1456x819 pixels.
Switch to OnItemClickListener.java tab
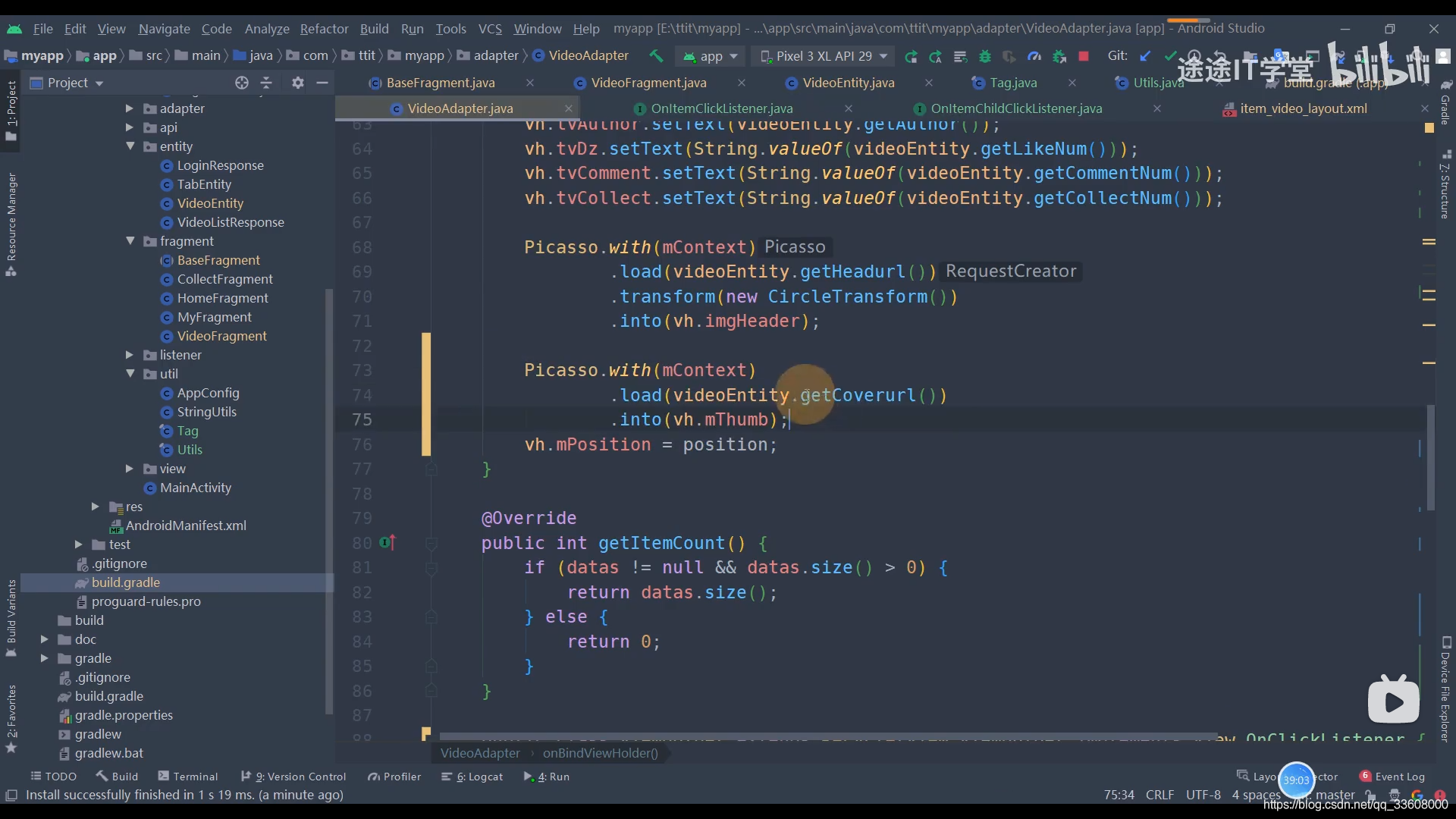point(721,108)
